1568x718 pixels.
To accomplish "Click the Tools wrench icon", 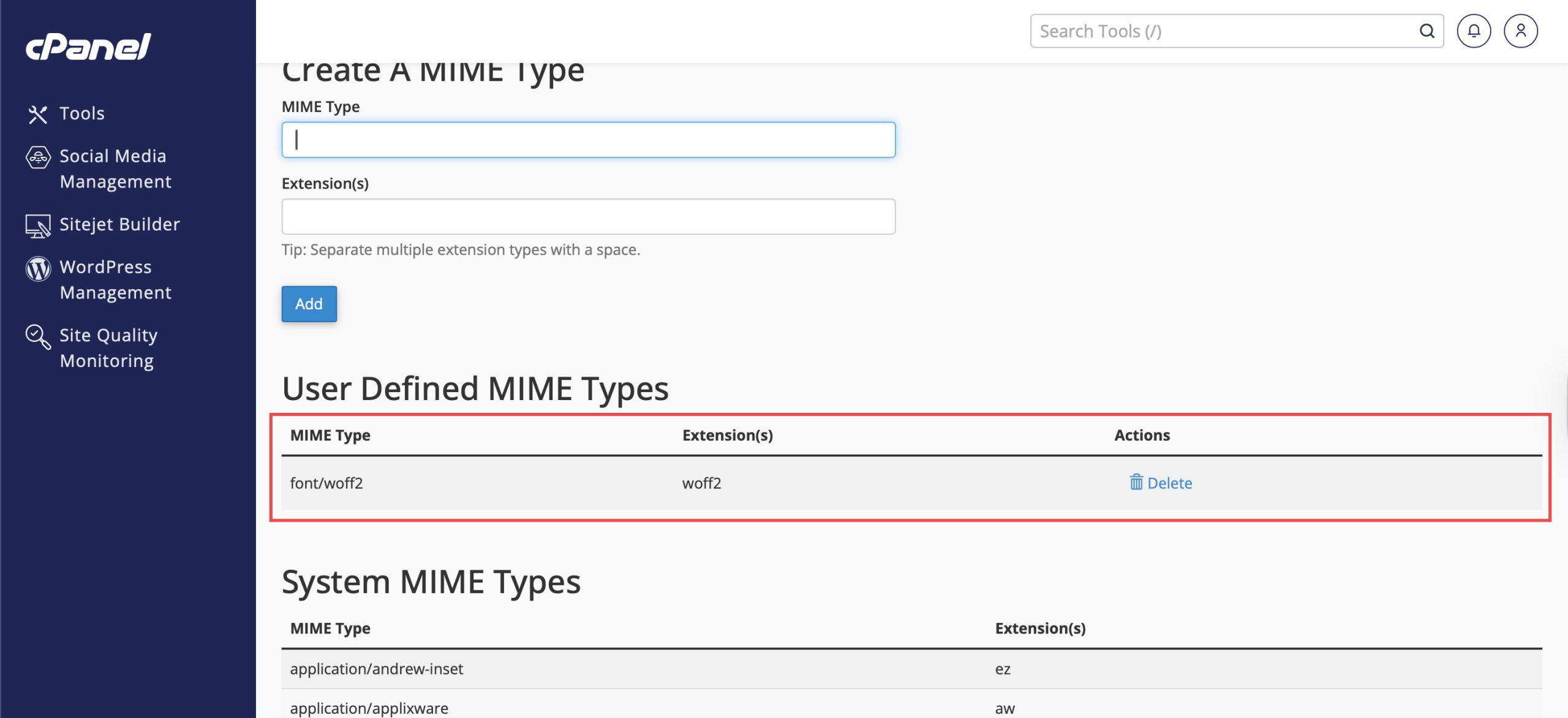I will [x=37, y=114].
